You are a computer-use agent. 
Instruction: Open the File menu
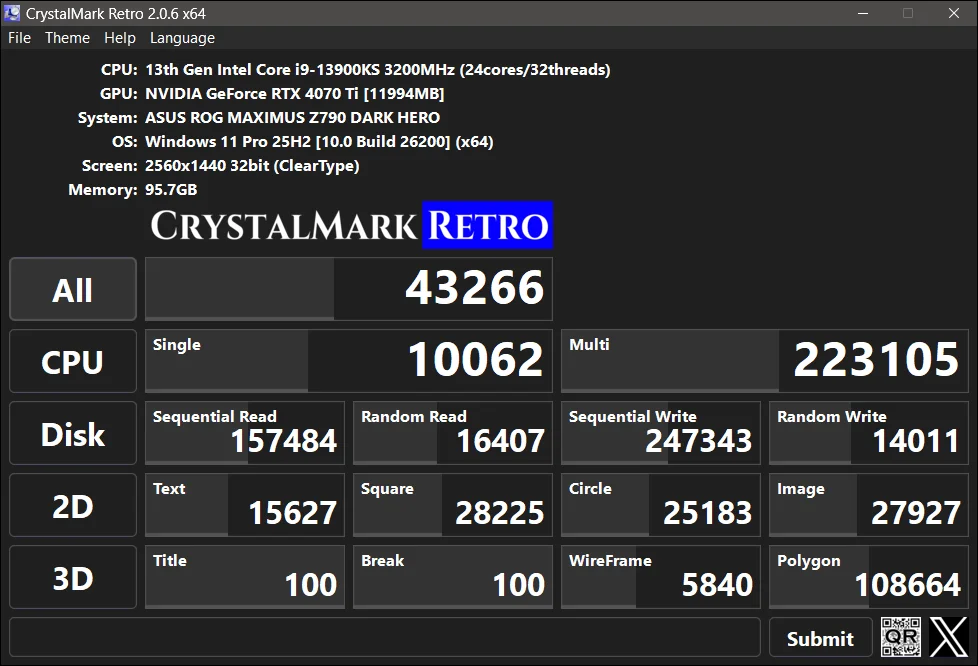coord(19,38)
